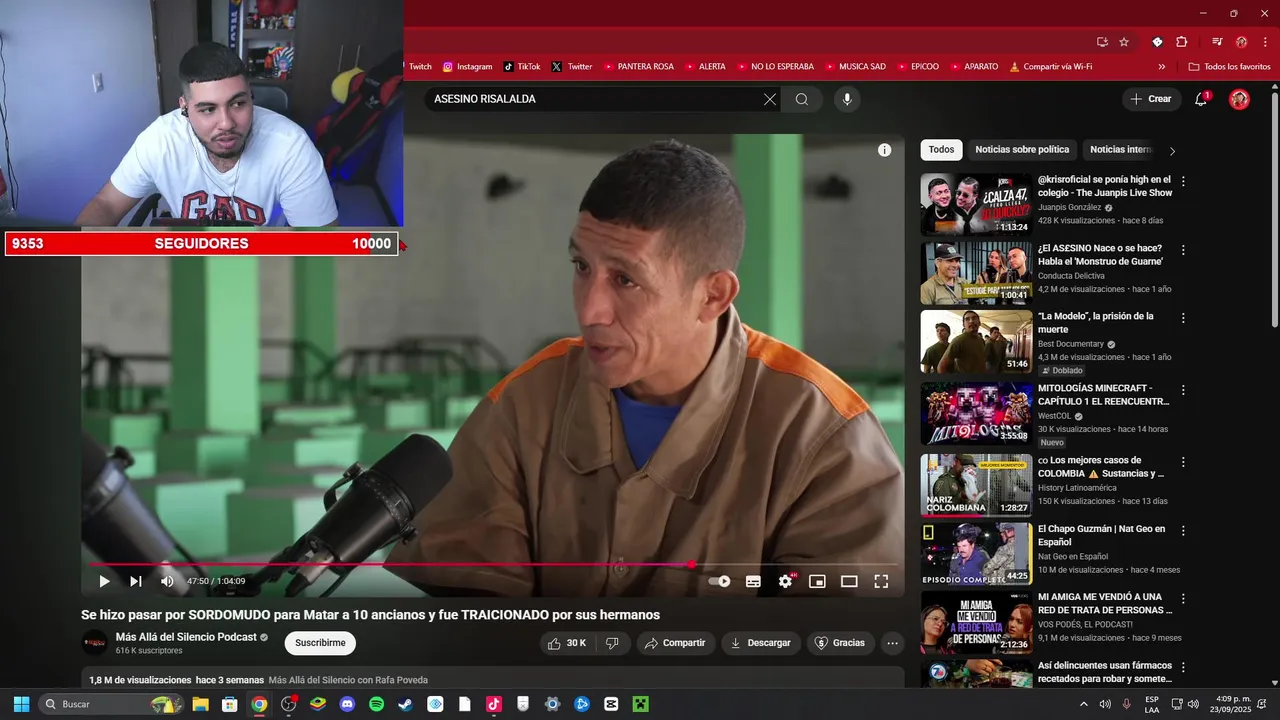Select the Todos filter chip
Screen dimensions: 1280x720
(941, 150)
